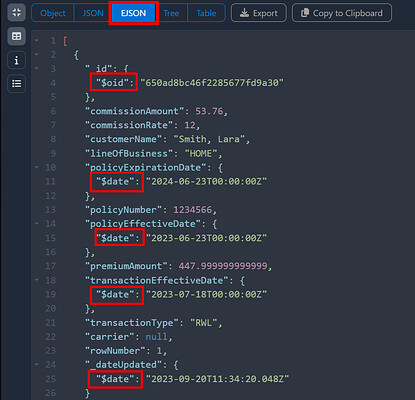Image resolution: width=415 pixels, height=400 pixels.
Task: Click the "transactionEffectiveDate" key
Action: (x=156, y=281)
